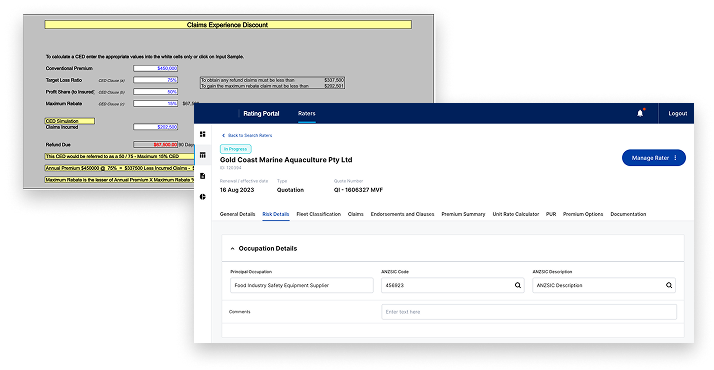Go to Endorsements and Clauses tab

click(402, 214)
